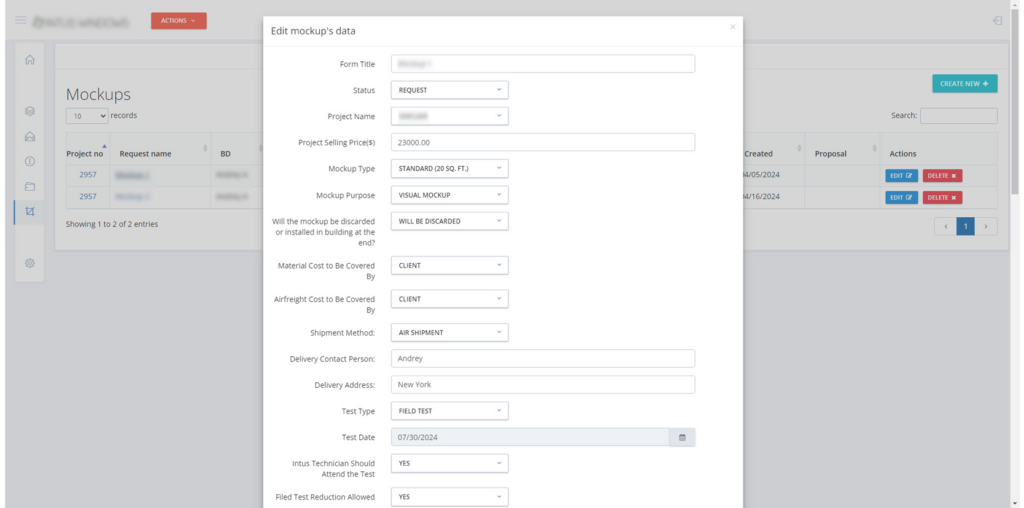1024x508 pixels.
Task: Click the stacked layers sidebar icon
Action: (30, 111)
